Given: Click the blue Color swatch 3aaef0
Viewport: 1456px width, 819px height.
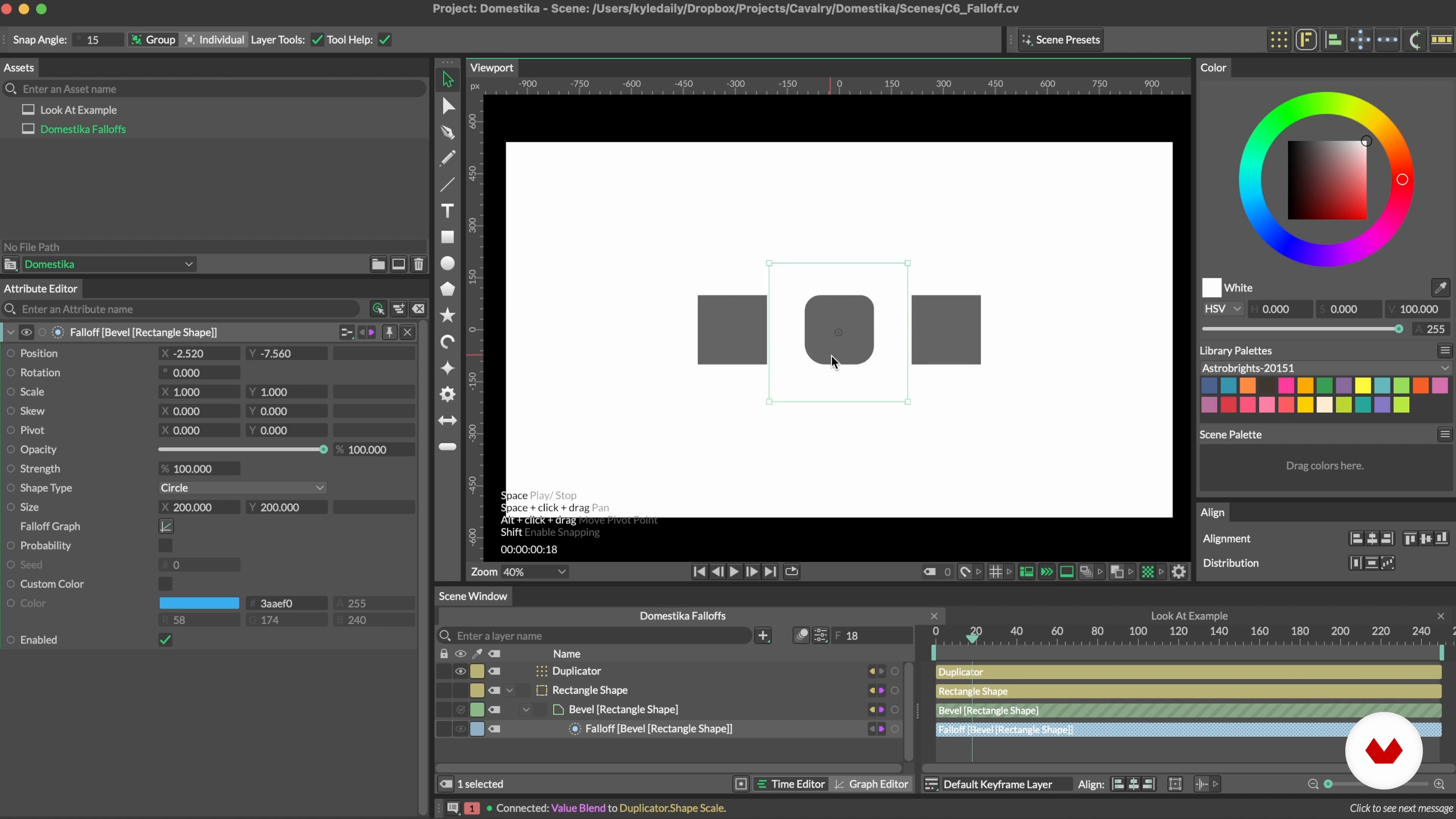Looking at the screenshot, I should point(199,603).
